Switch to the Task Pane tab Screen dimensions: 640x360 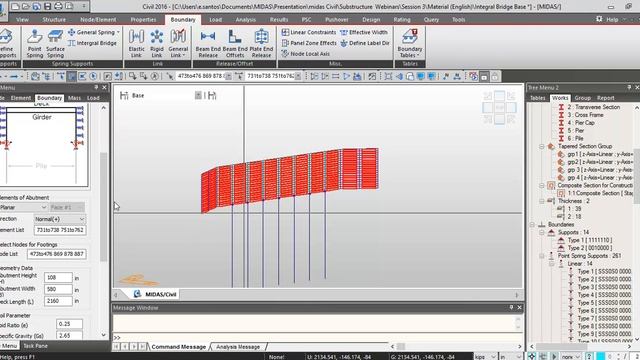(x=35, y=346)
